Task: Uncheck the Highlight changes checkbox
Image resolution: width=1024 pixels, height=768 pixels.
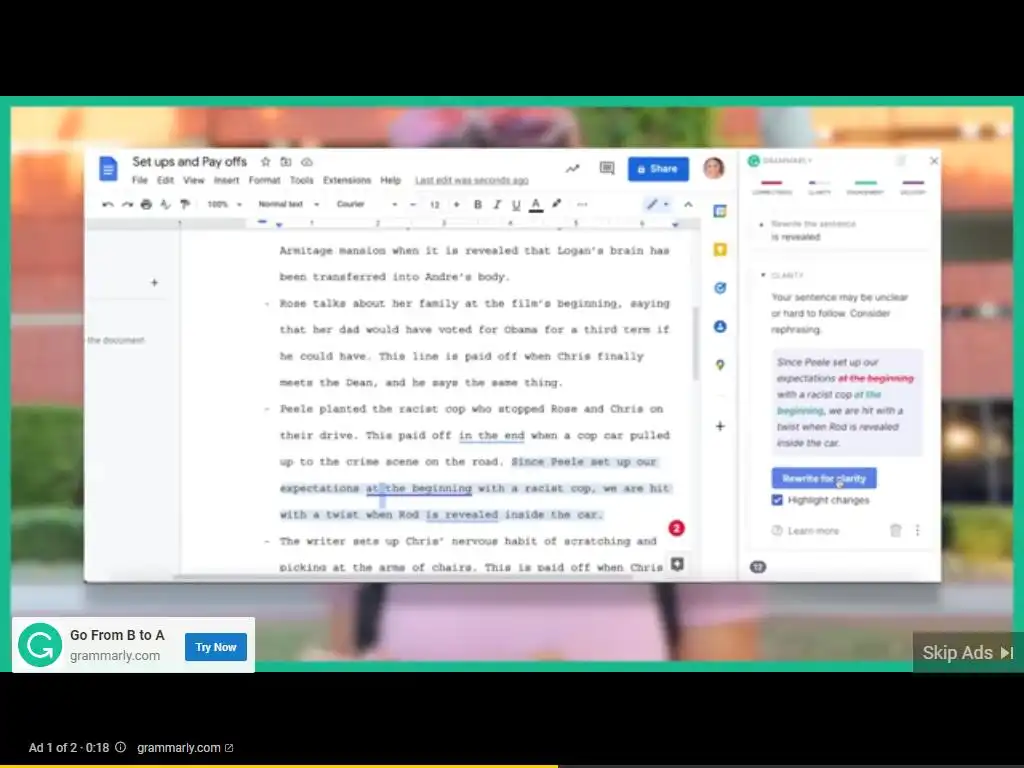Action: coord(777,500)
